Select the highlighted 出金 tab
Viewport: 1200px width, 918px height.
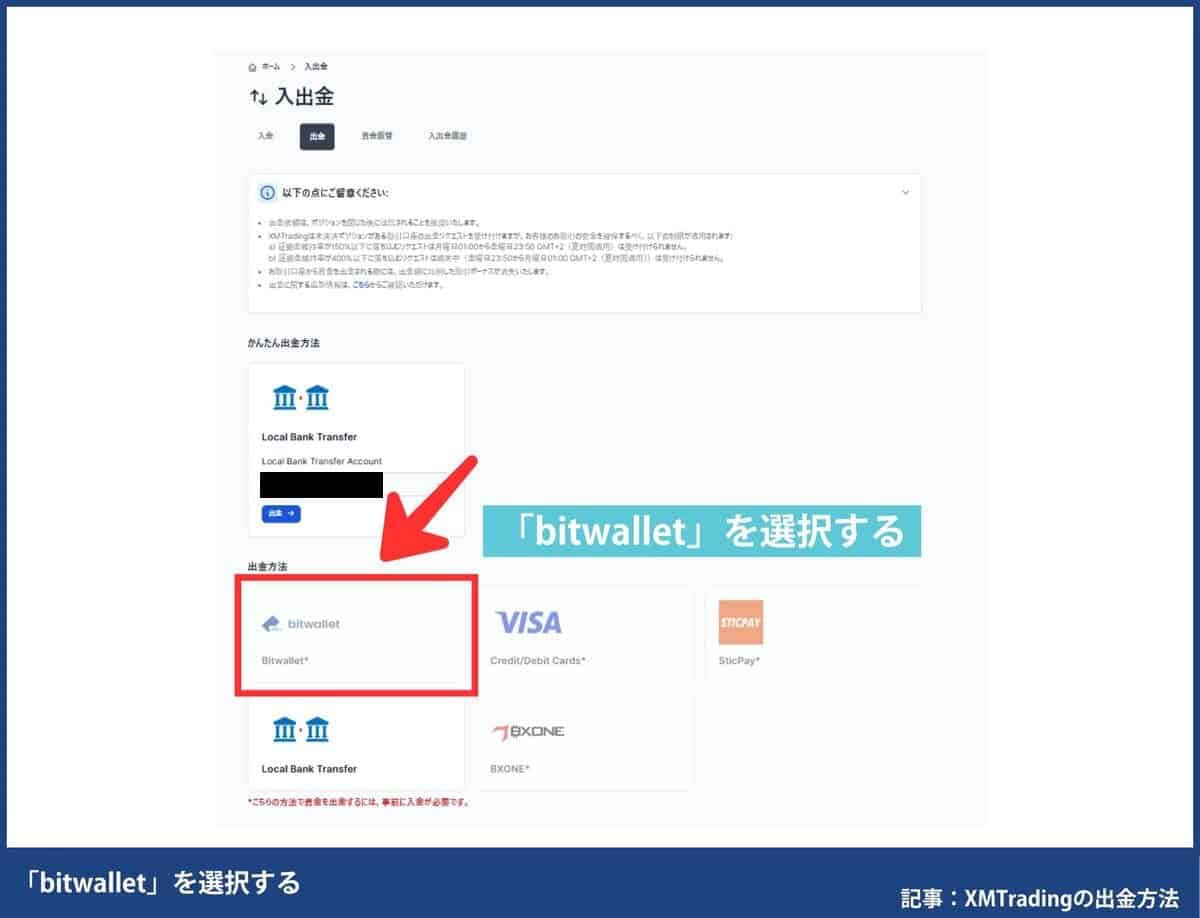tap(317, 137)
